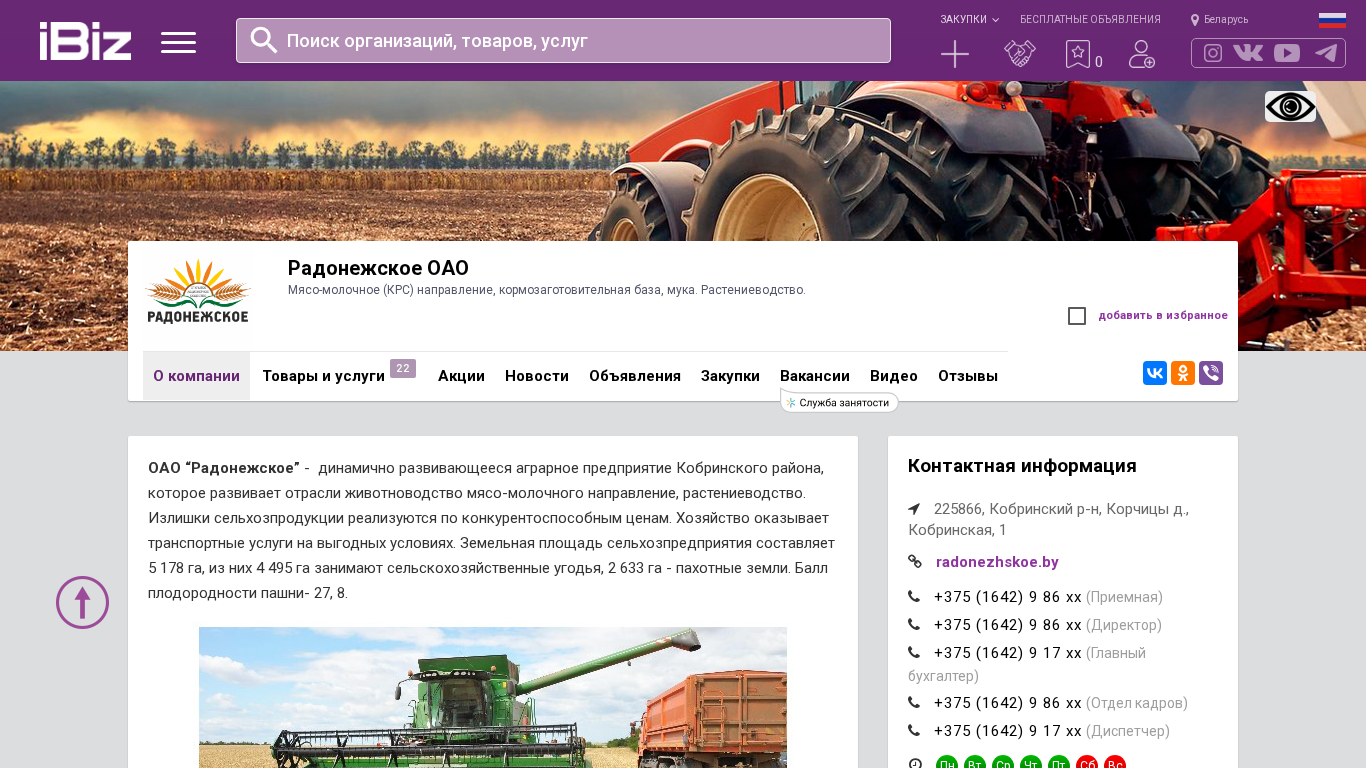Reveal the Приемная phone number
The image size is (1366, 768).
coord(1008,597)
